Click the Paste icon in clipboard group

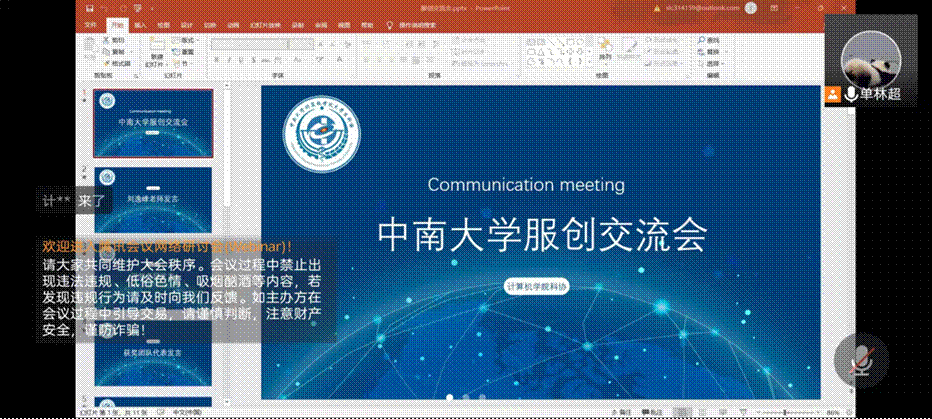point(90,48)
